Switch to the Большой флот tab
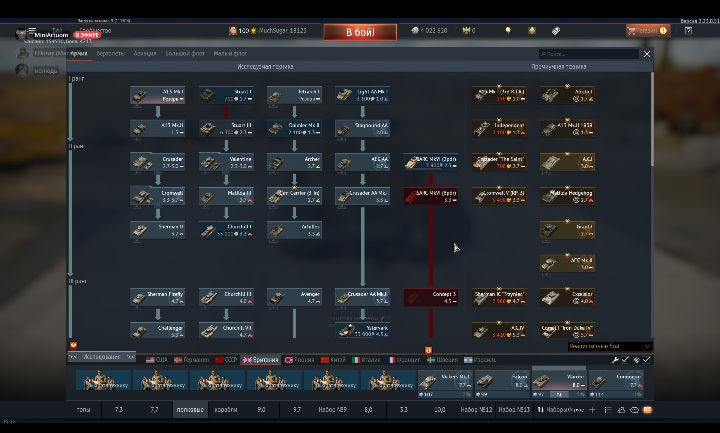This screenshot has width=720, height=433. coord(185,54)
